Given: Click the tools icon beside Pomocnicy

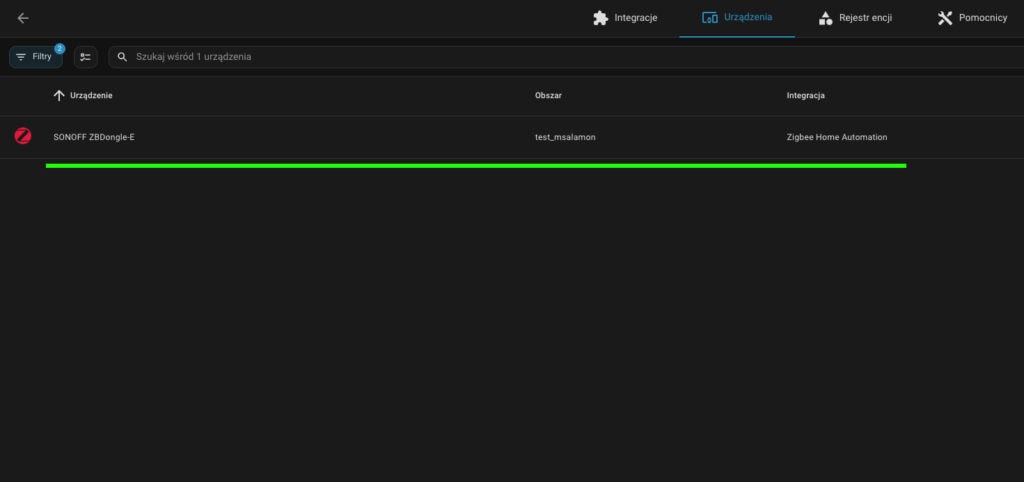Looking at the screenshot, I should [x=944, y=18].
